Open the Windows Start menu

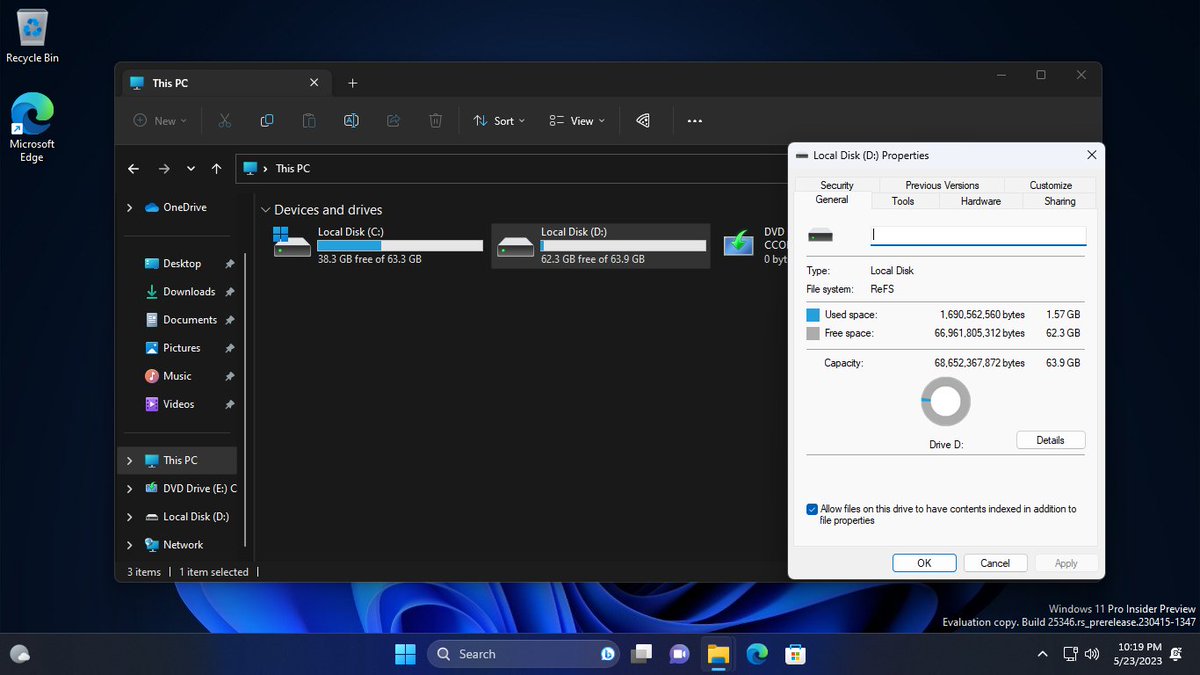click(x=405, y=654)
